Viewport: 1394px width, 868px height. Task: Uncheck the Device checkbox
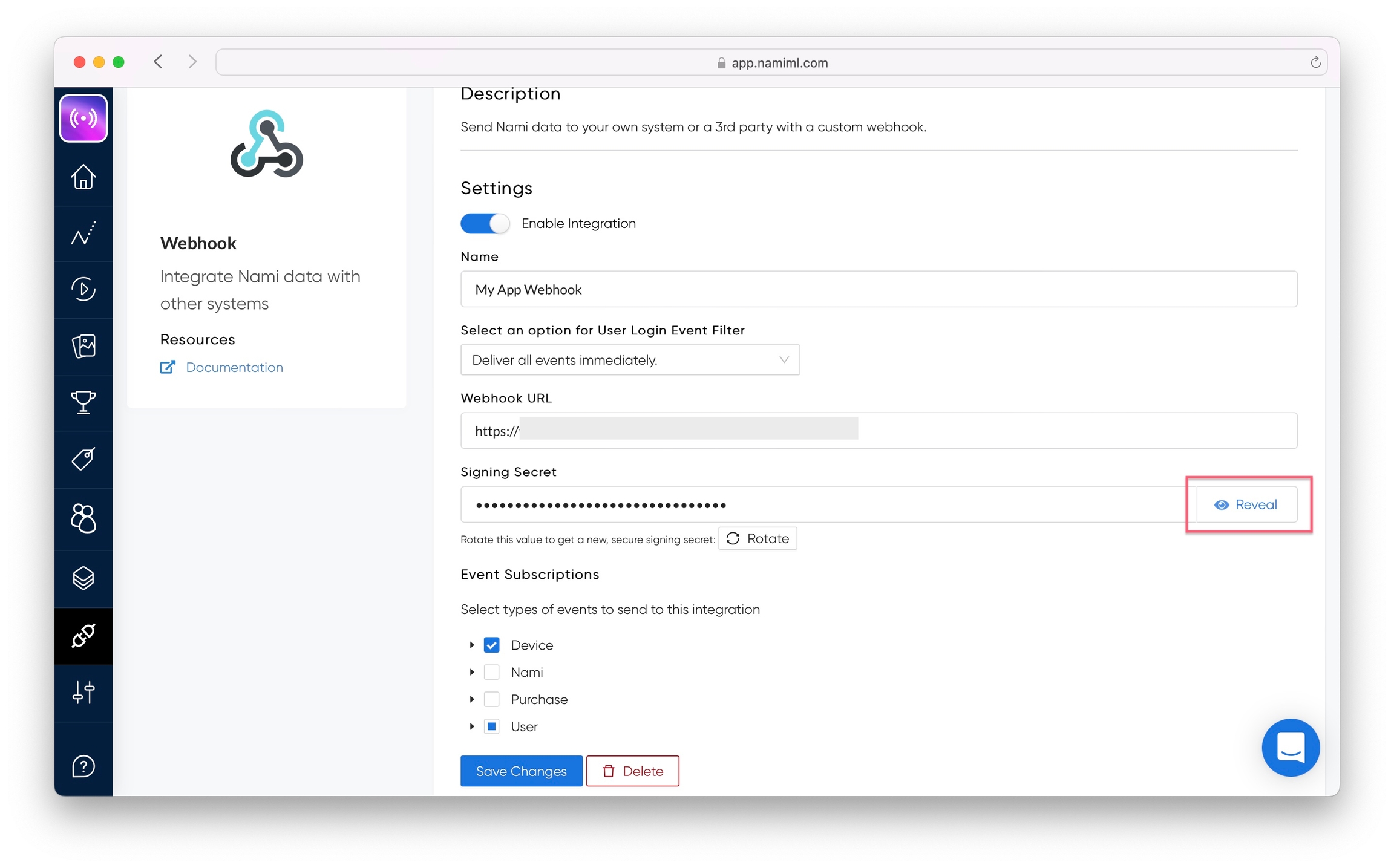click(x=492, y=645)
